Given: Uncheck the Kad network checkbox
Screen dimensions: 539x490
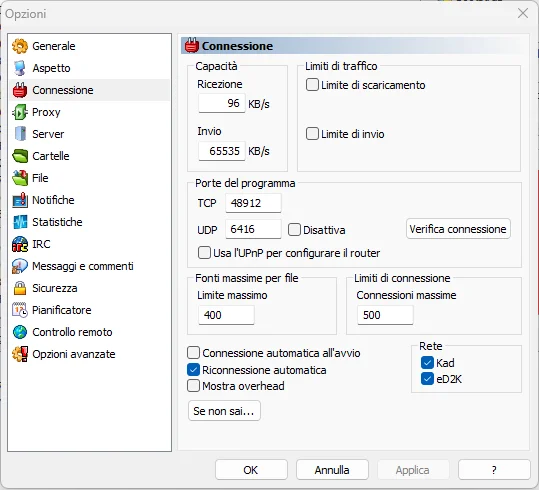Looking at the screenshot, I should 427,362.
